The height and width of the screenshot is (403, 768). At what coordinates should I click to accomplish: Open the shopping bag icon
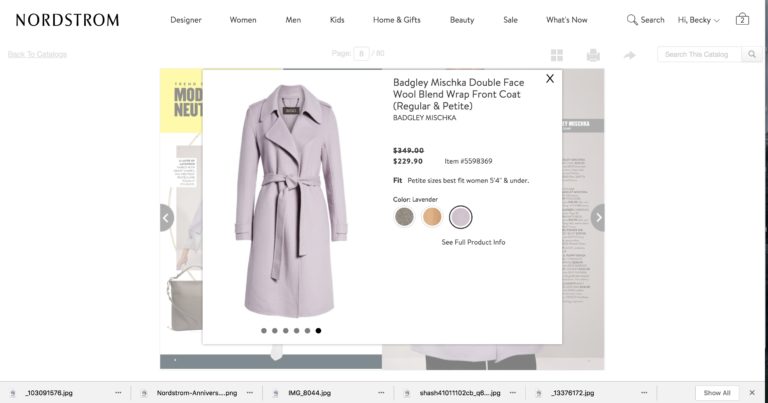[742, 19]
